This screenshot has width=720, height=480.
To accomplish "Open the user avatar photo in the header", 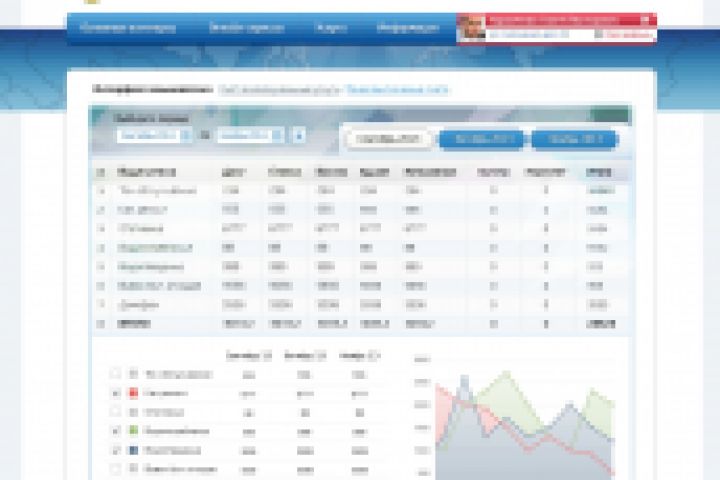I will click(x=471, y=28).
